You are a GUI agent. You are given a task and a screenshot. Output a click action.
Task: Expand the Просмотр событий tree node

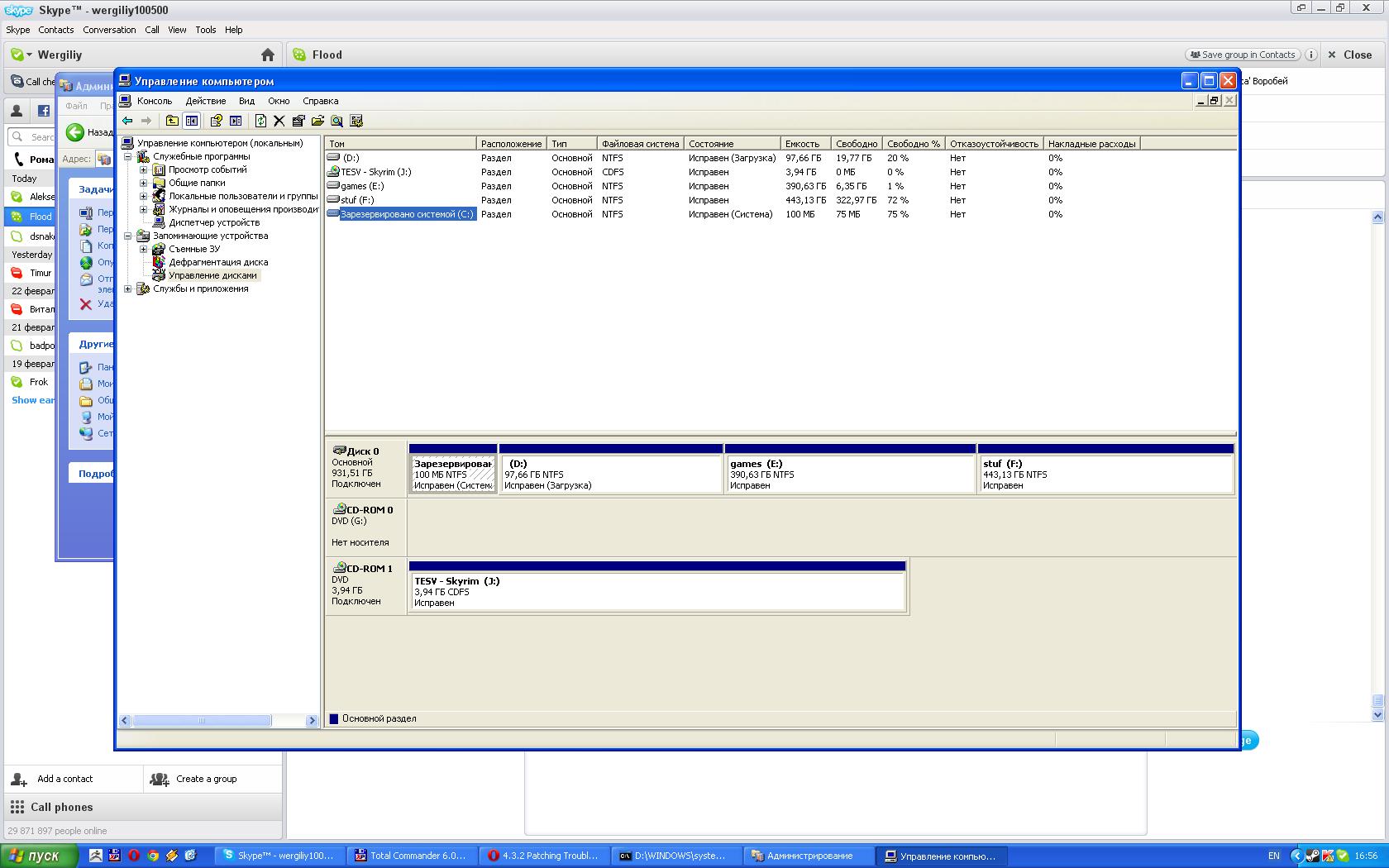point(144,169)
